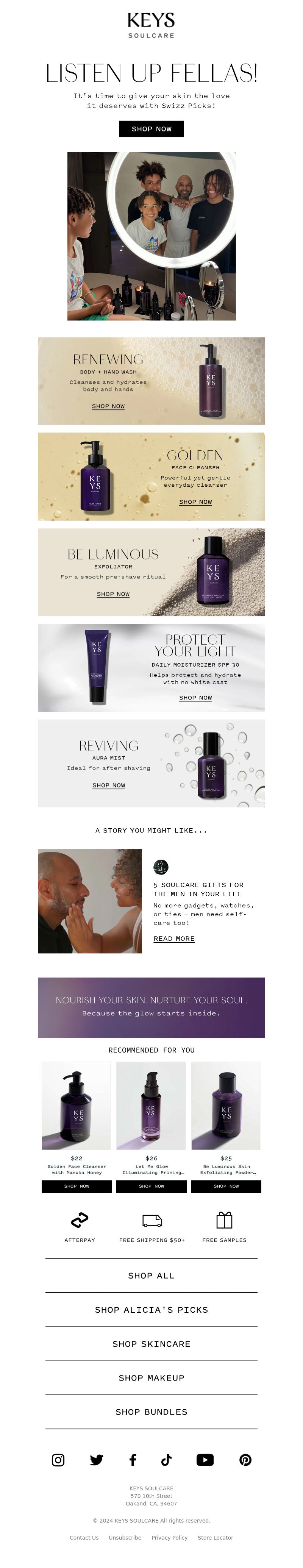The image size is (303, 1568).
Task: Click Shop Now on Protect Your Light banner
Action: 195,698
